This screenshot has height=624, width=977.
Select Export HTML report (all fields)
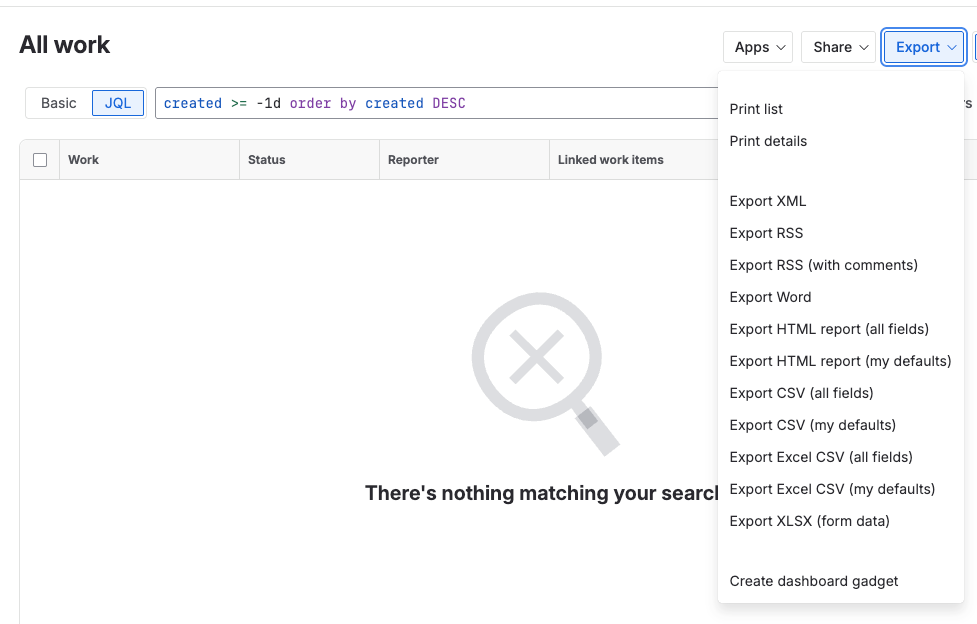(x=829, y=329)
